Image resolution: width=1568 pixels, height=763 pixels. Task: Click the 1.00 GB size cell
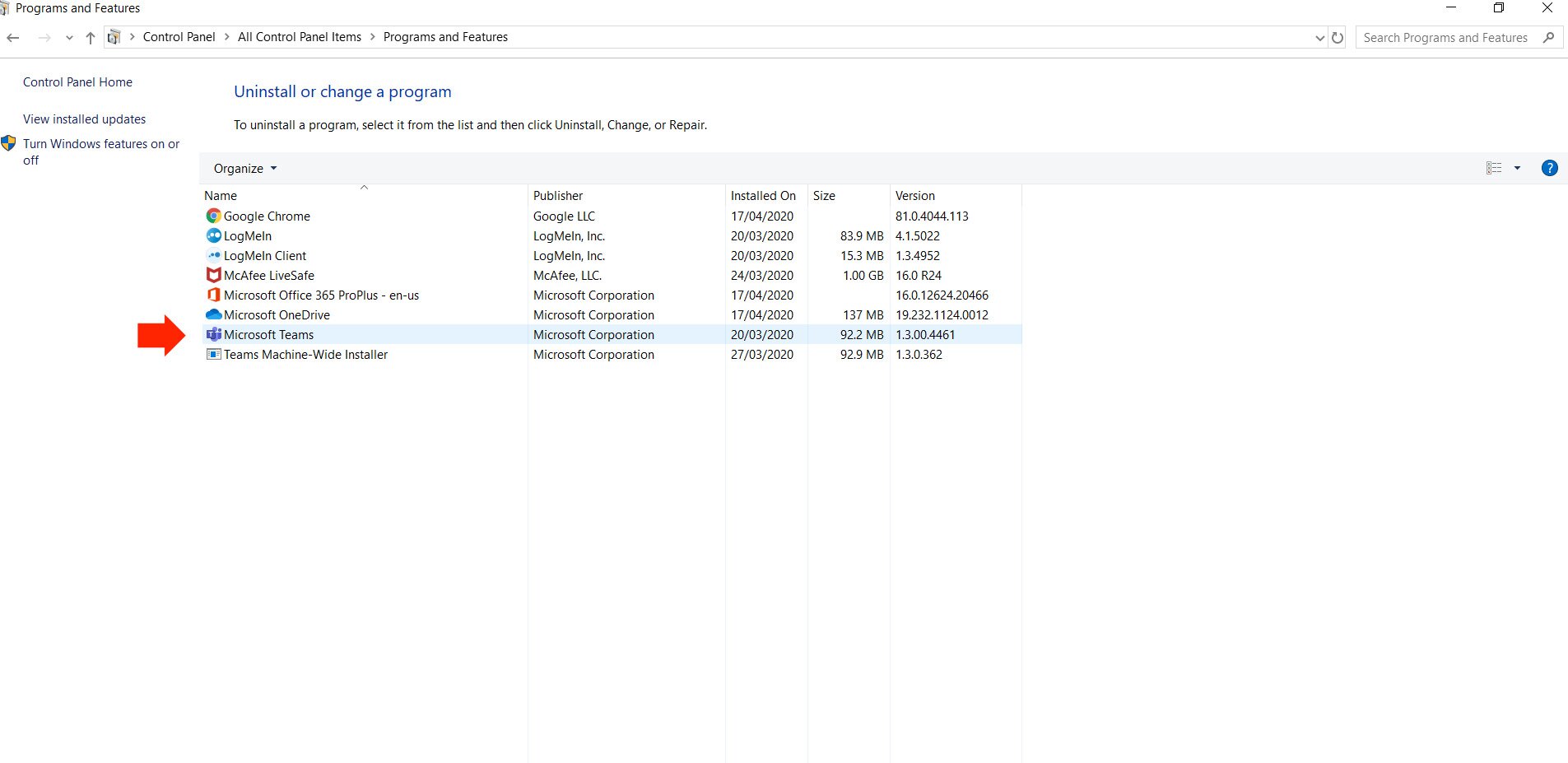click(863, 276)
